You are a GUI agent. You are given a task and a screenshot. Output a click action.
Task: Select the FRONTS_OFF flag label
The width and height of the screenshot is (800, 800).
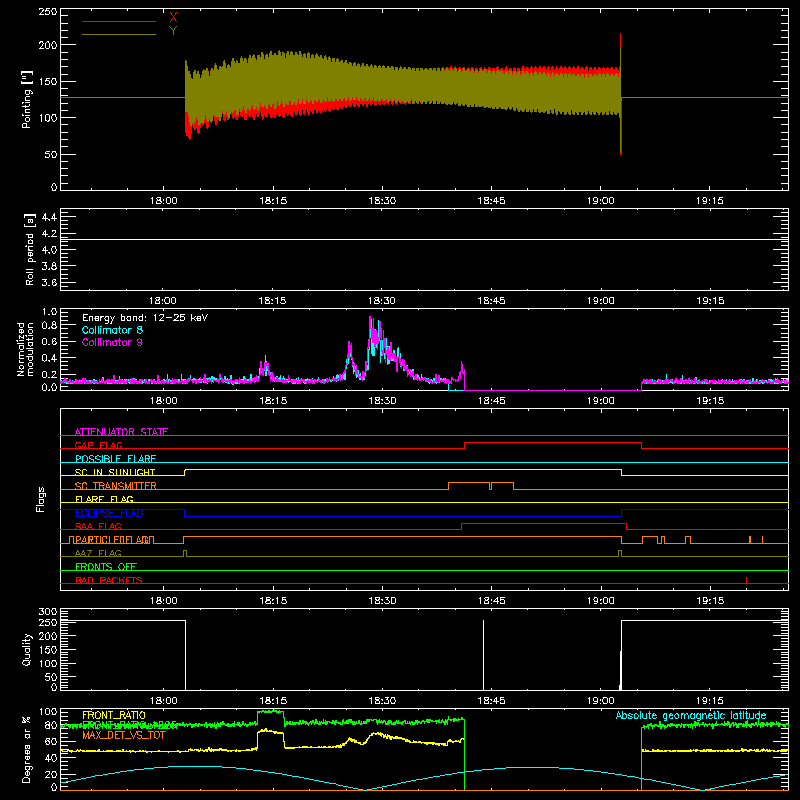pos(106,567)
